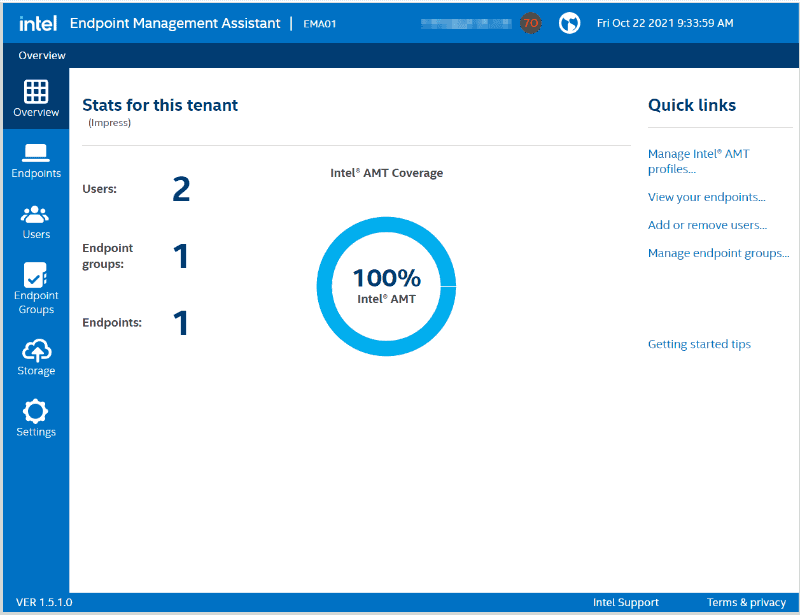Go to Users via the people icon

(36, 215)
